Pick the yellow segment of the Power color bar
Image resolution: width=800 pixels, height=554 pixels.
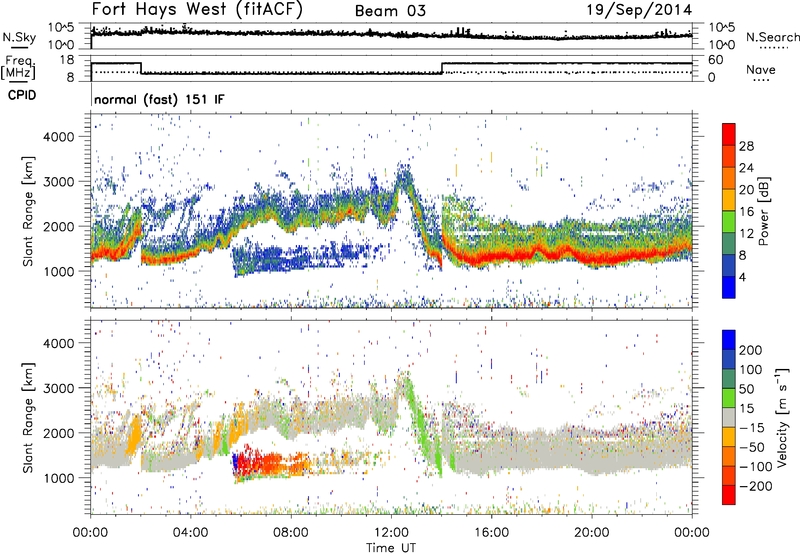coord(729,200)
